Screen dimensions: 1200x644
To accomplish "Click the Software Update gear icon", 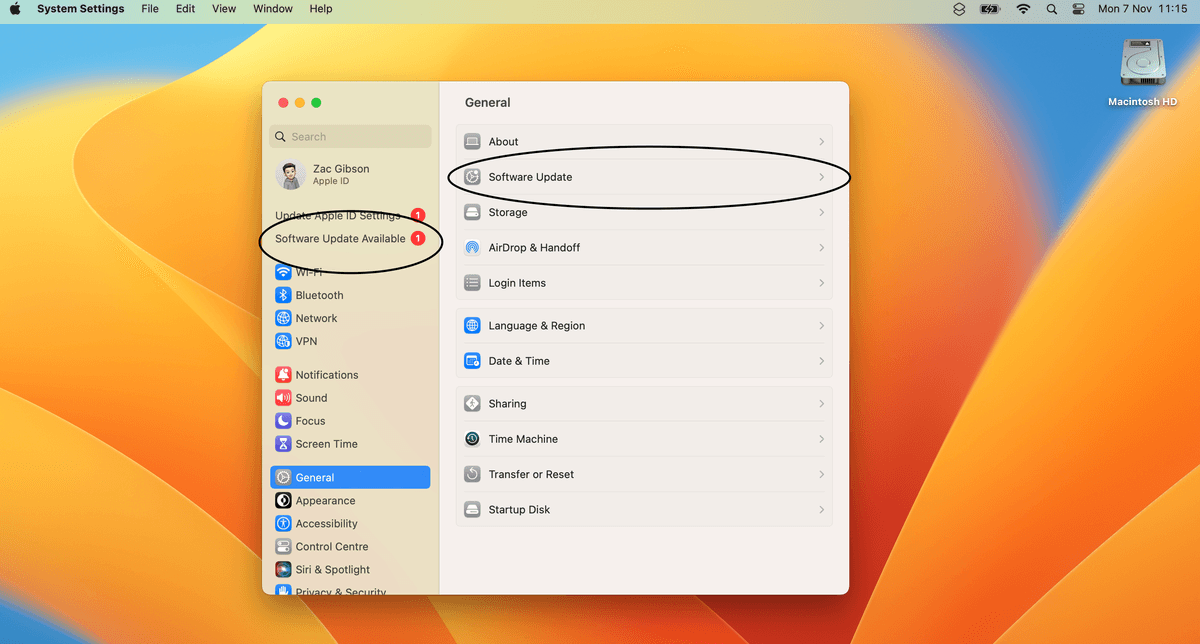I will coord(472,177).
